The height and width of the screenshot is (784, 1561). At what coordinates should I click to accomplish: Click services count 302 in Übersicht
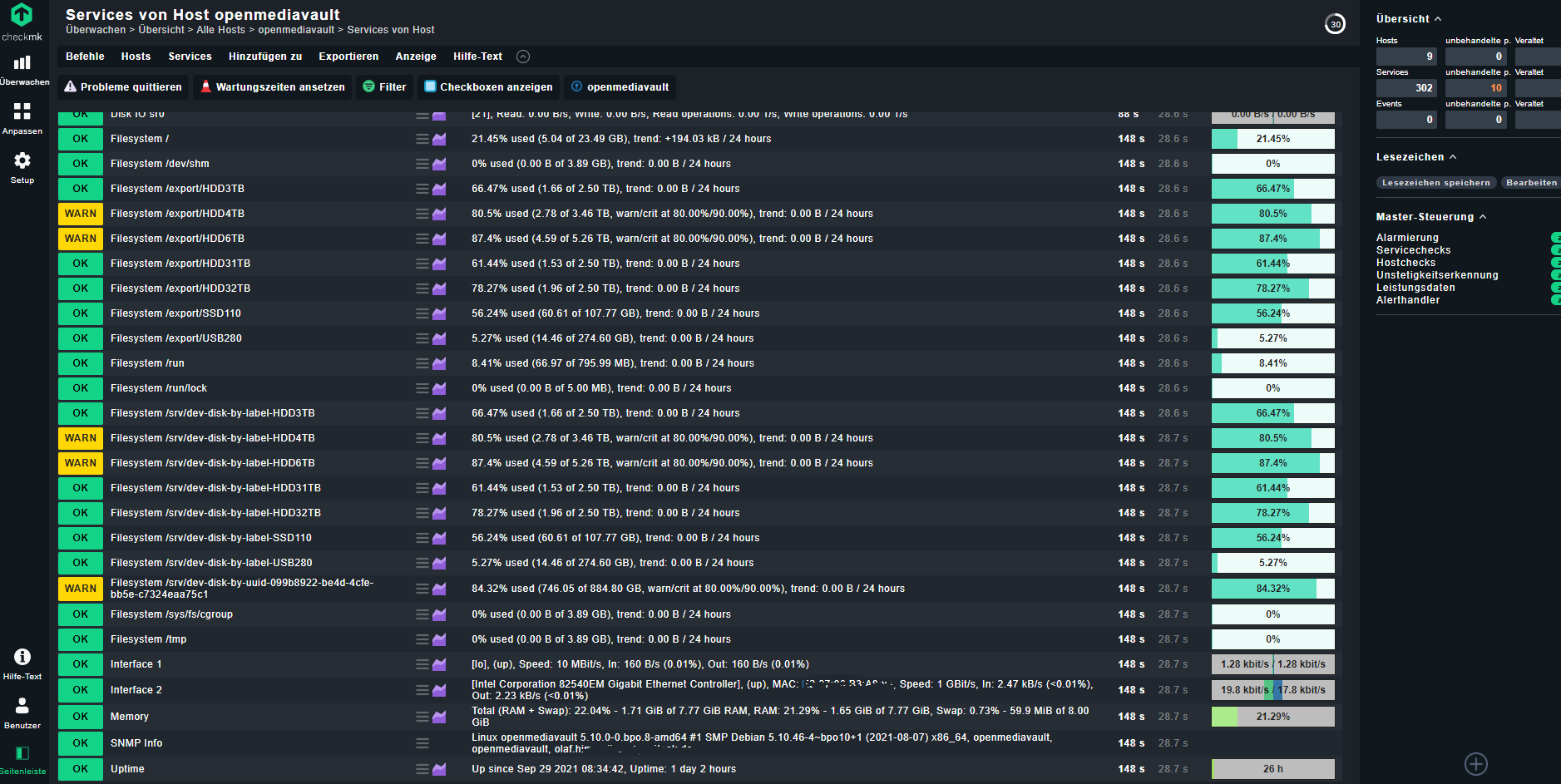pyautogui.click(x=1406, y=88)
